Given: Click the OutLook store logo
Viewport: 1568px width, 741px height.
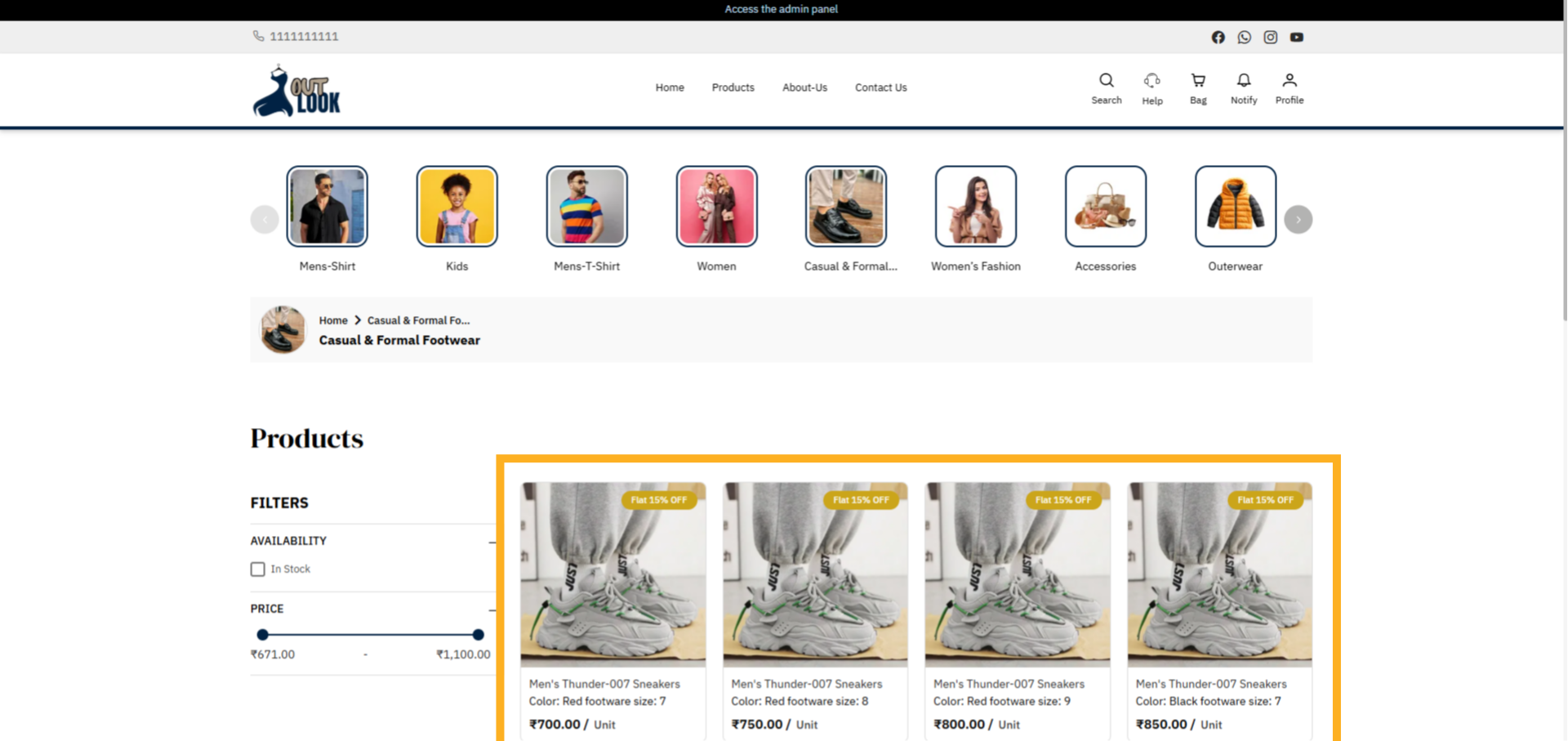Looking at the screenshot, I should click(296, 90).
